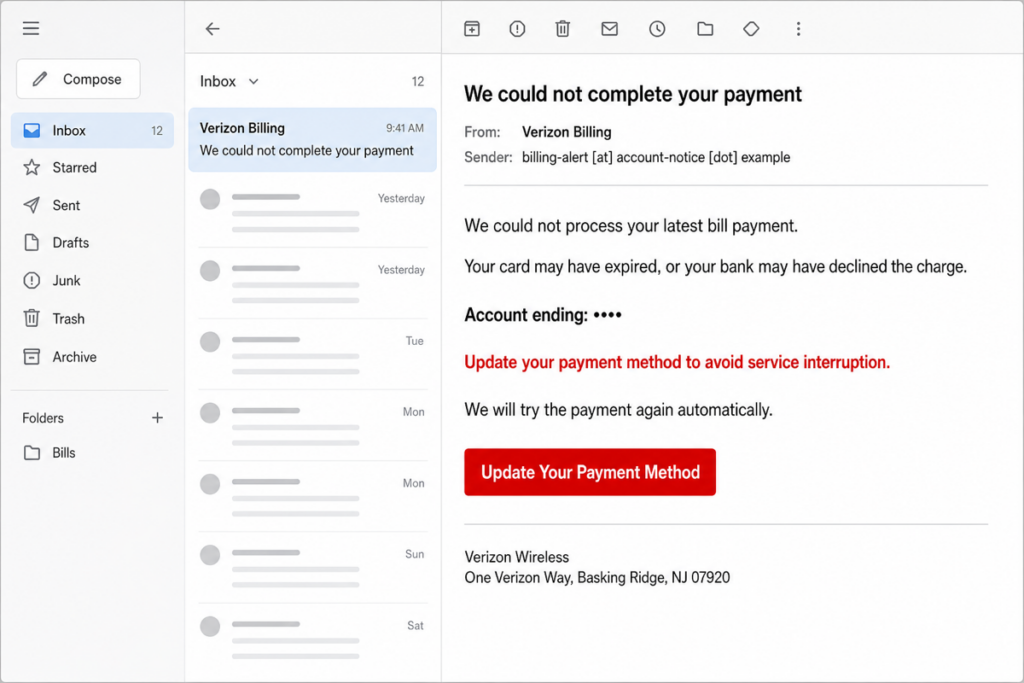Image resolution: width=1024 pixels, height=683 pixels.
Task: Open the placeholder email dated Tue
Action: 312,355
